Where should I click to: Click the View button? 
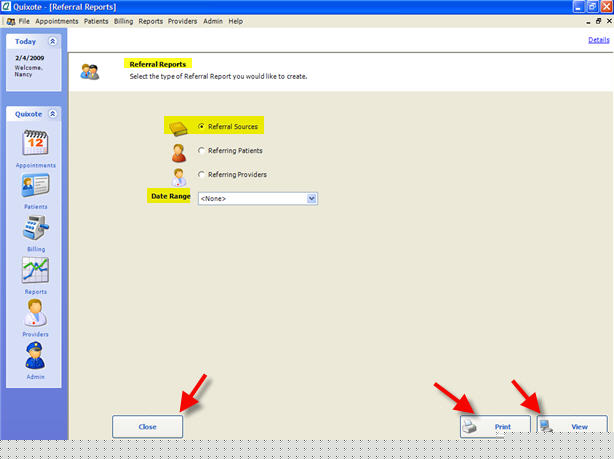pyautogui.click(x=572, y=425)
